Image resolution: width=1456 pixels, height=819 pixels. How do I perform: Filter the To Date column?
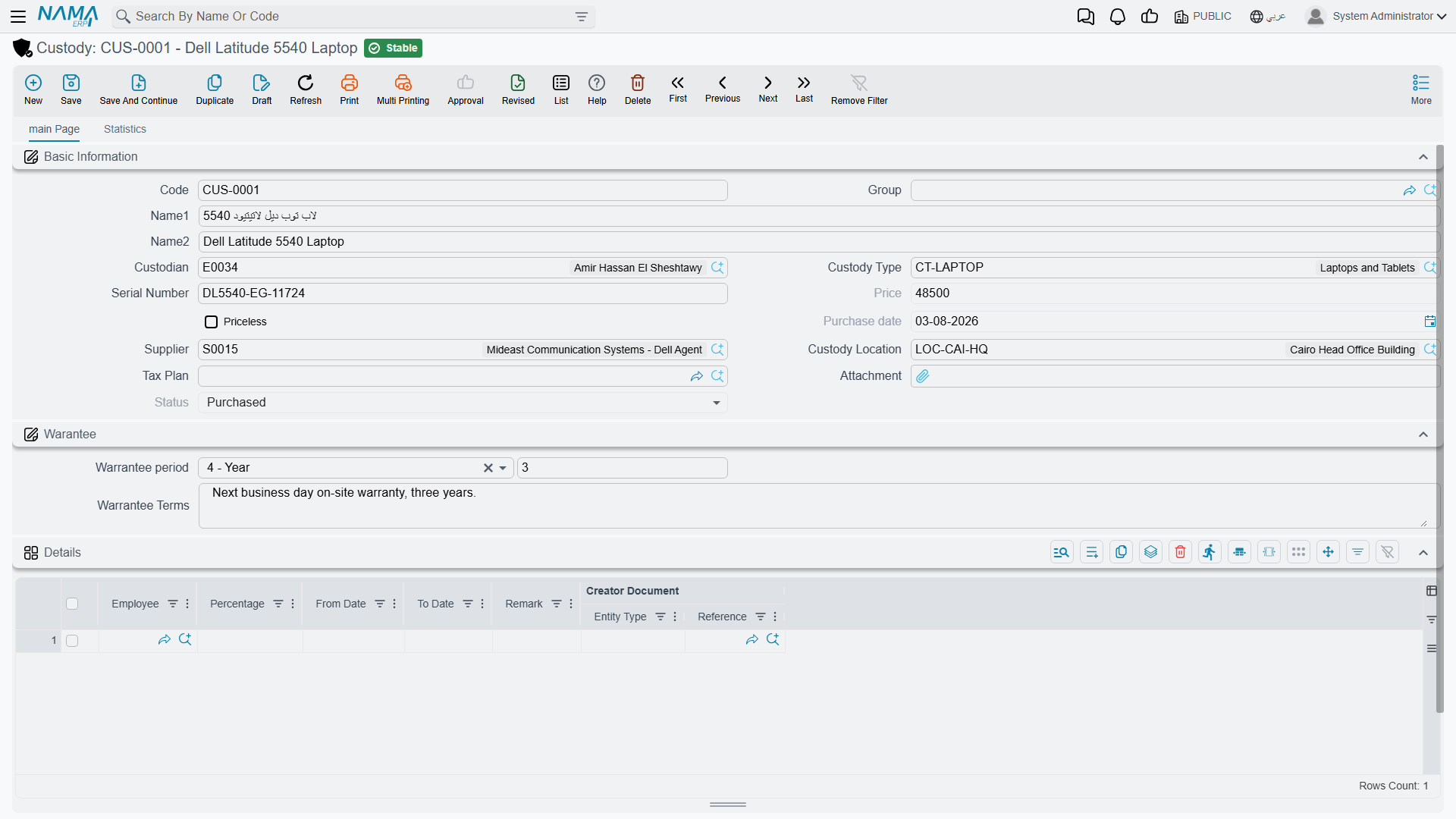pyautogui.click(x=468, y=604)
